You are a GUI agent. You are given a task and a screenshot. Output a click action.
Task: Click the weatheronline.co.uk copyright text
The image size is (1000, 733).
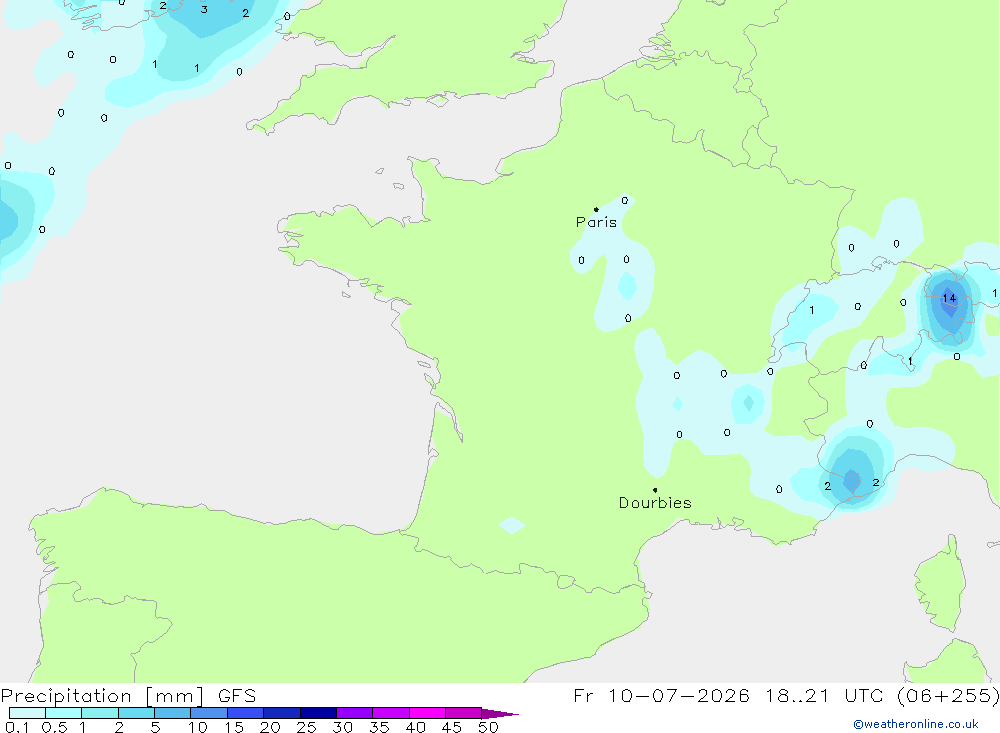point(916,724)
